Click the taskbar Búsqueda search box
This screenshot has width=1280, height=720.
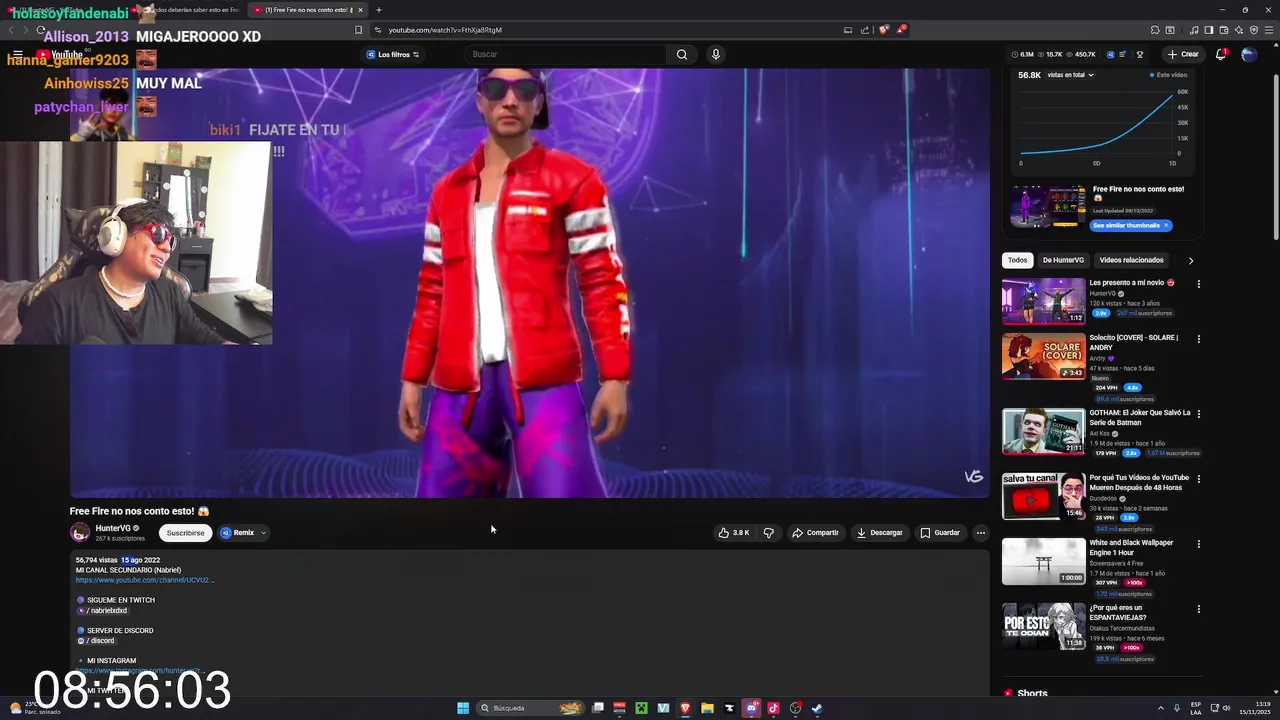pyautogui.click(x=530, y=708)
